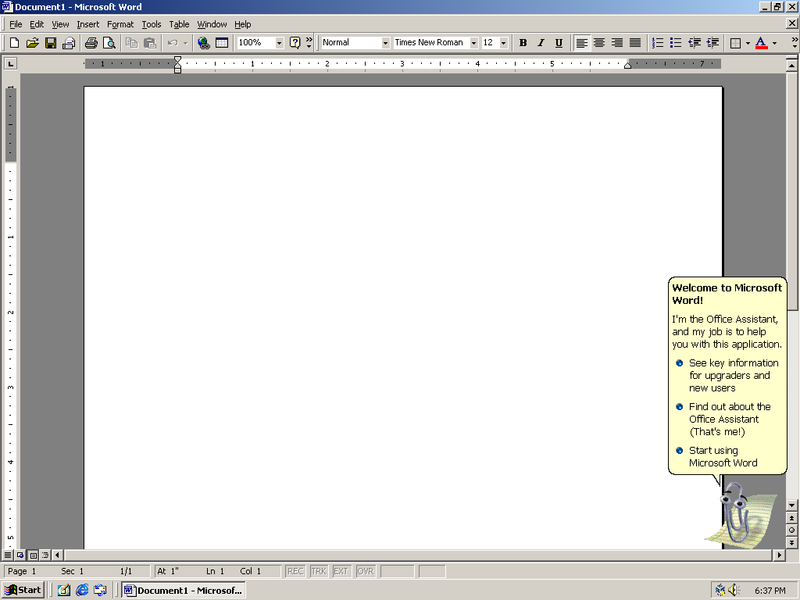Apply numbered list formatting
Image resolution: width=800 pixels, height=600 pixels.
[658, 43]
